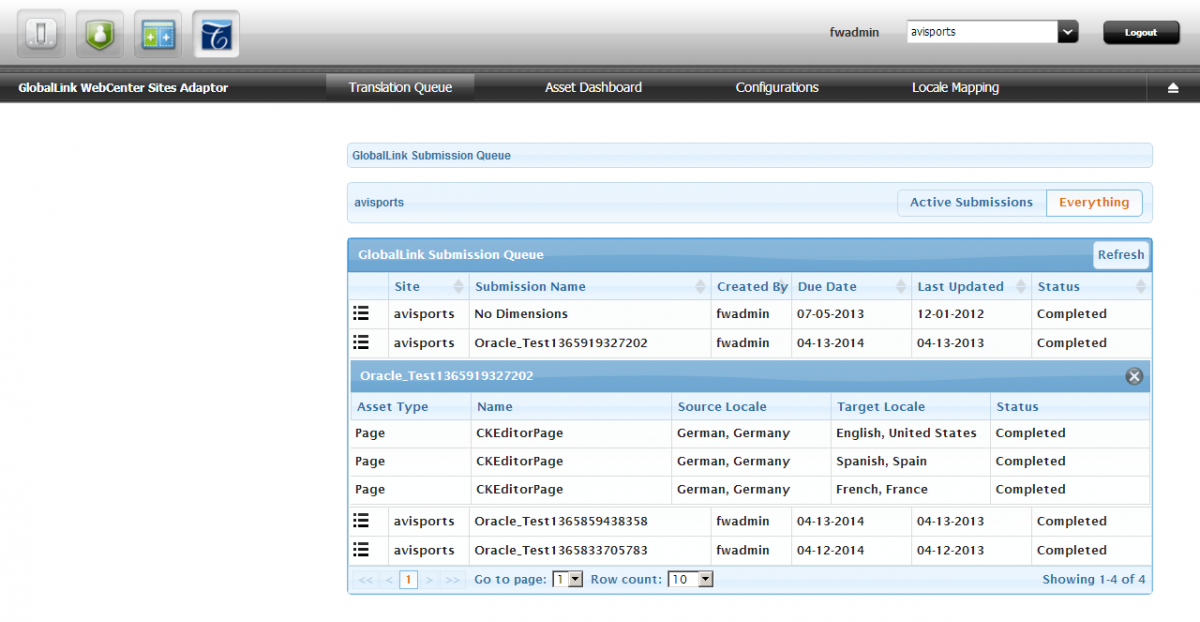
Task: Click the avisports site text field
Action: [981, 32]
